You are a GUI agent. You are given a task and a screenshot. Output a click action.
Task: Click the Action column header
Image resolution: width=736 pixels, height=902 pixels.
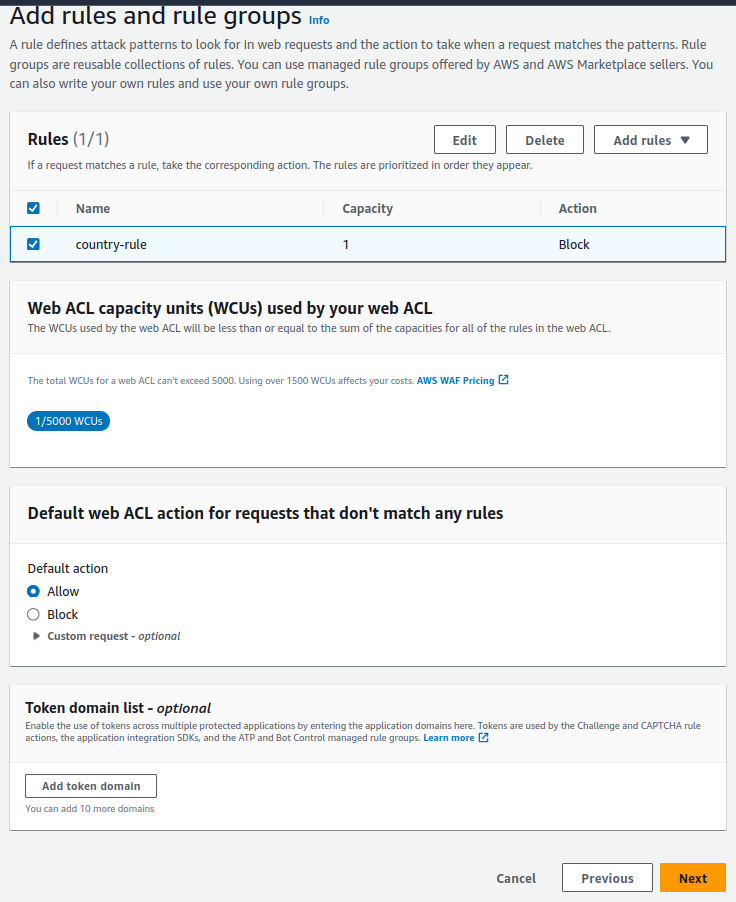pyautogui.click(x=577, y=208)
